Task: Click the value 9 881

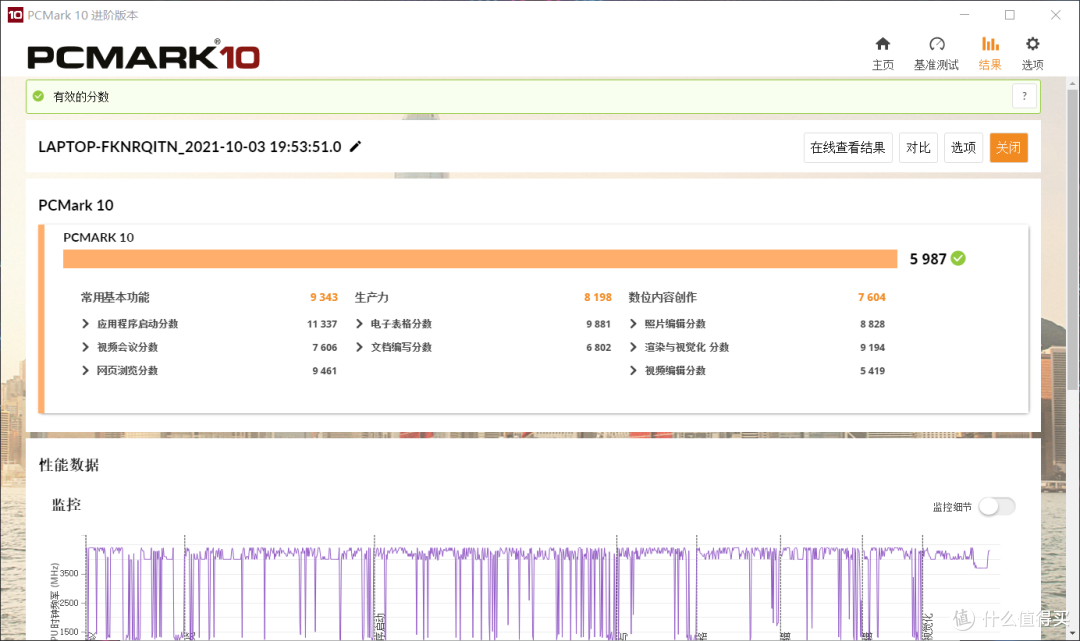Action: [599, 324]
